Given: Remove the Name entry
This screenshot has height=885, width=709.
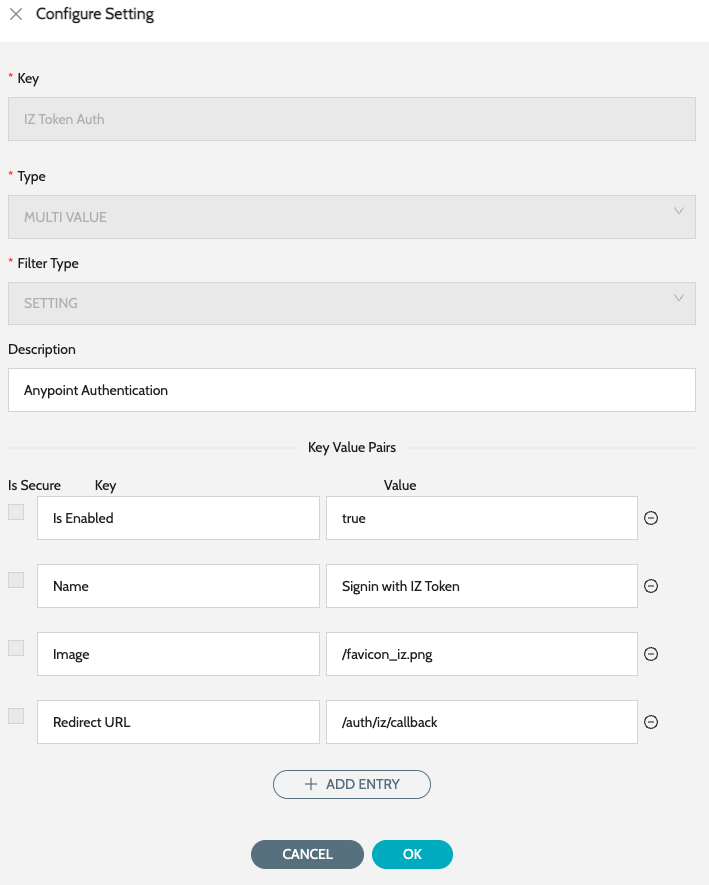Looking at the screenshot, I should pos(651,586).
